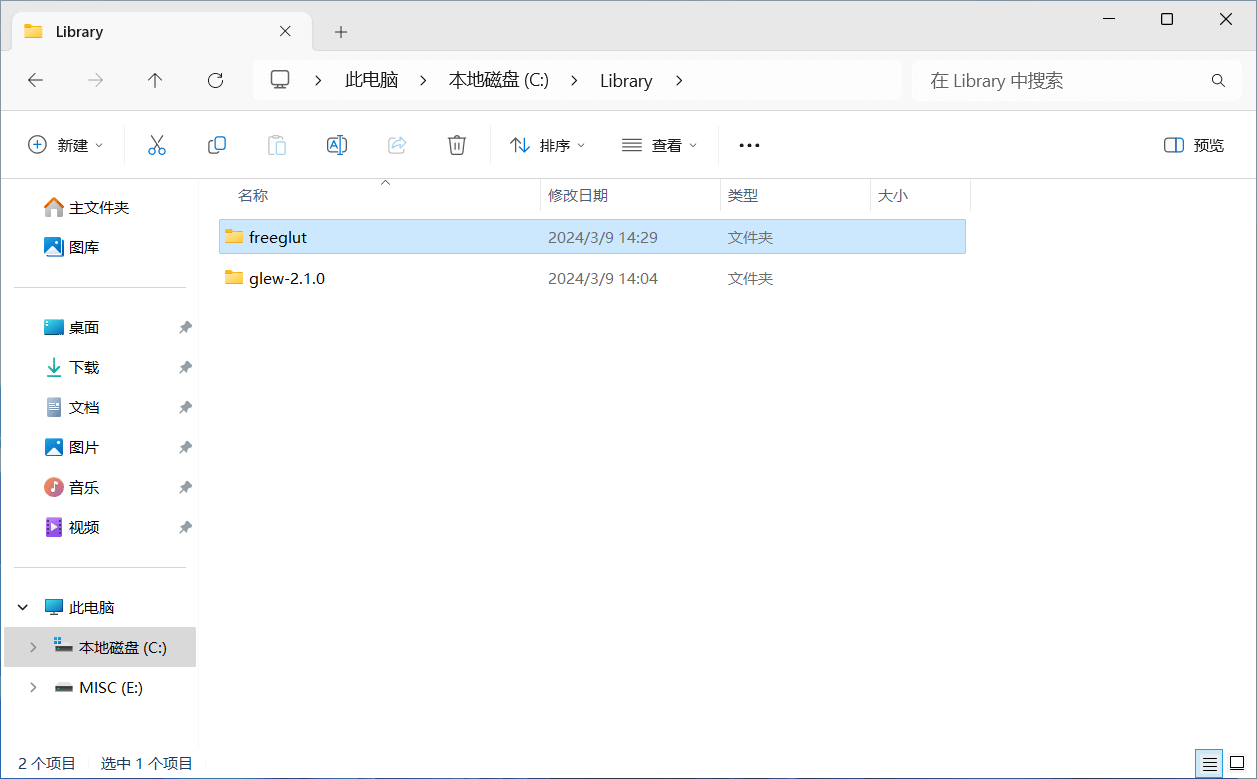
Task: Select the freeglut folder name
Action: [278, 238]
